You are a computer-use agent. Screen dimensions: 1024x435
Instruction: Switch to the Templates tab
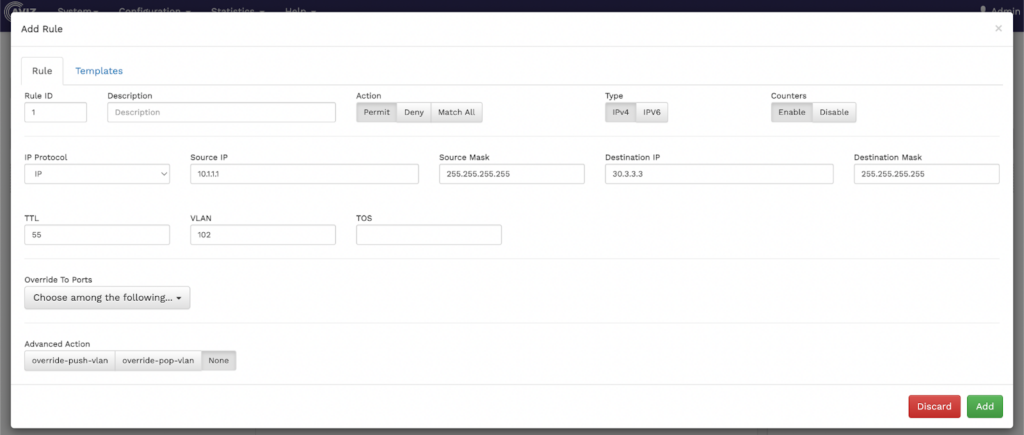[x=99, y=71]
